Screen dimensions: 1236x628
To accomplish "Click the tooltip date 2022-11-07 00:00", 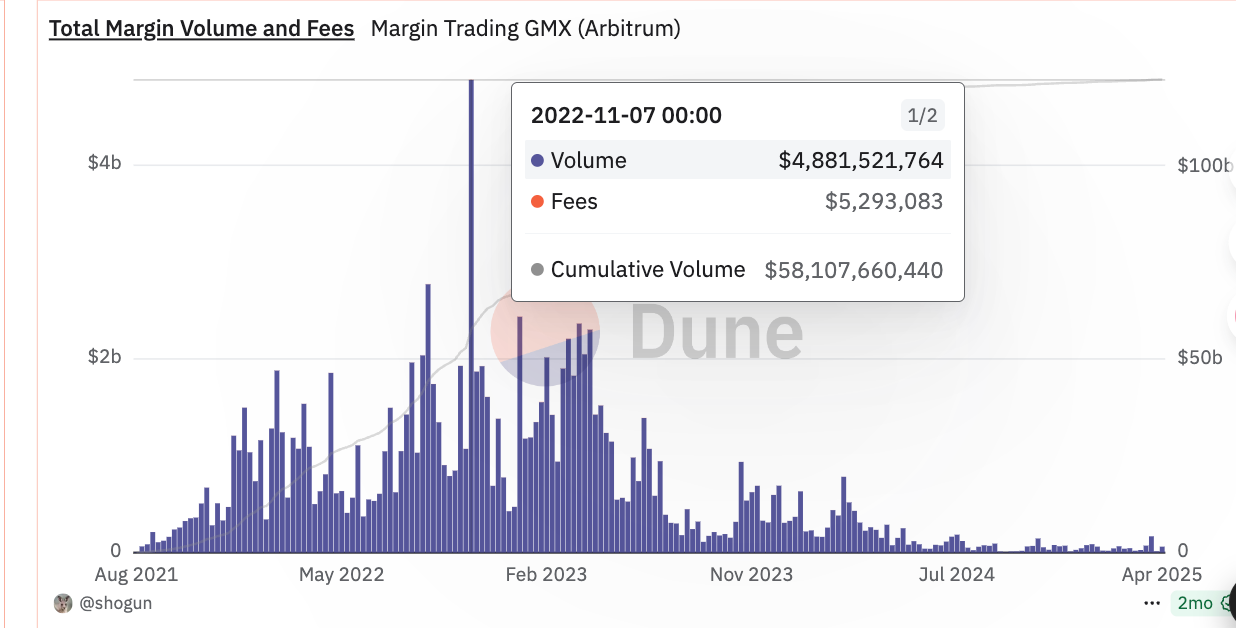I will coord(626,116).
